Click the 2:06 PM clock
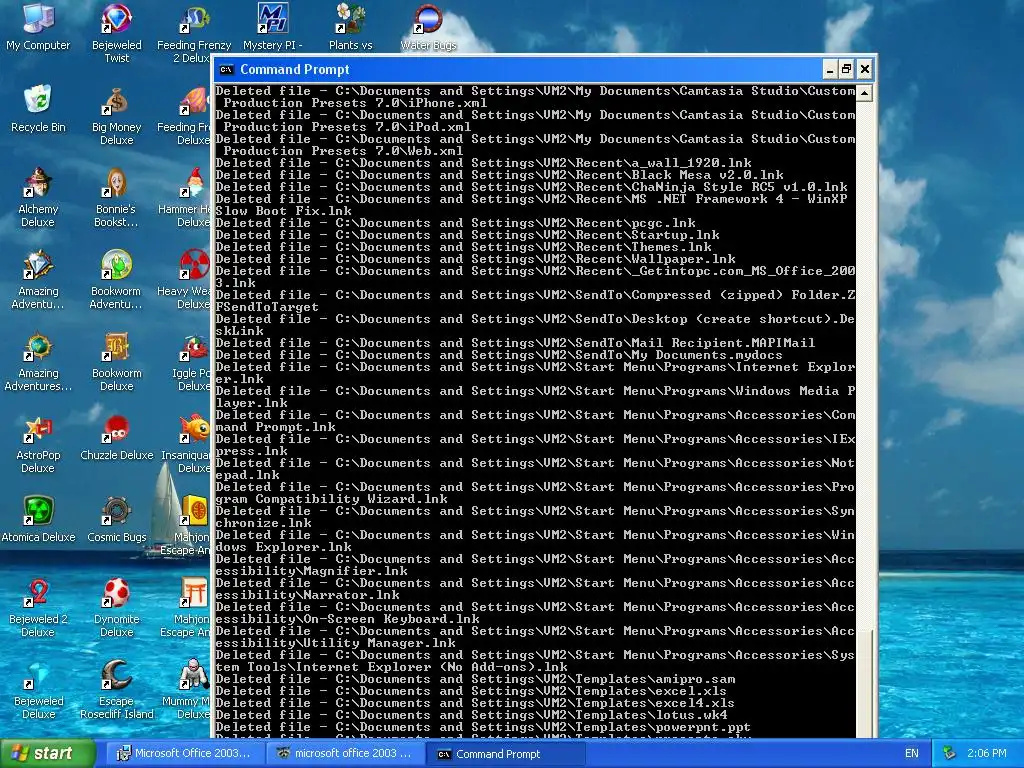This screenshot has height=768, width=1024. pos(986,753)
